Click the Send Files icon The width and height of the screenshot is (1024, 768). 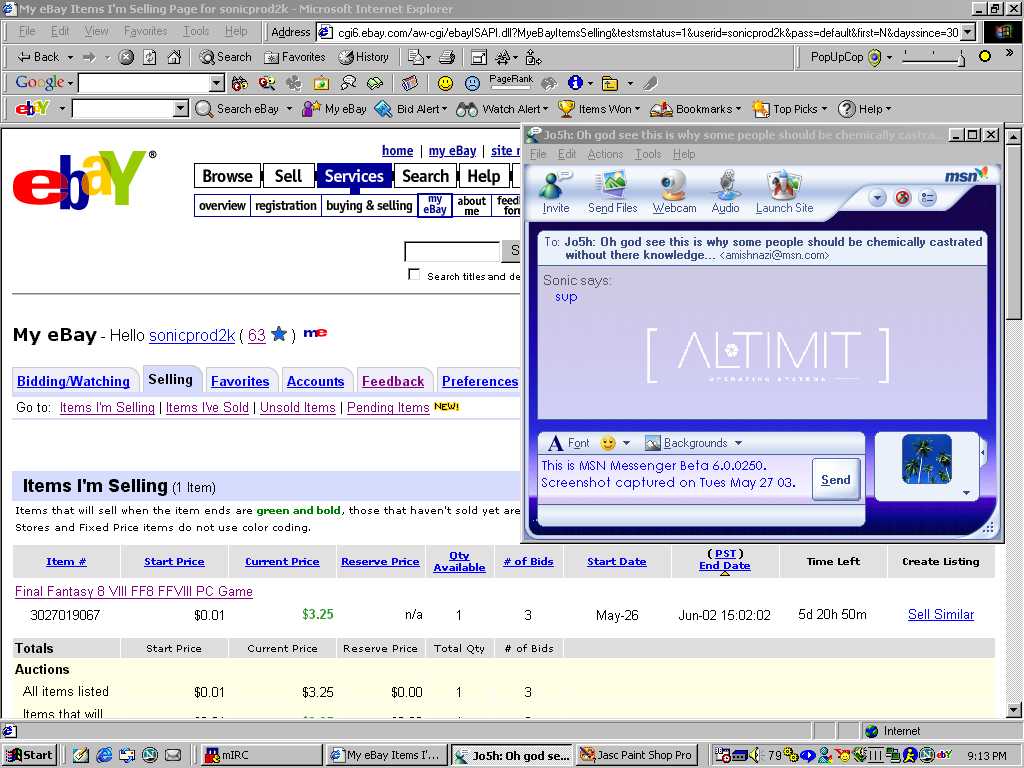tap(612, 187)
